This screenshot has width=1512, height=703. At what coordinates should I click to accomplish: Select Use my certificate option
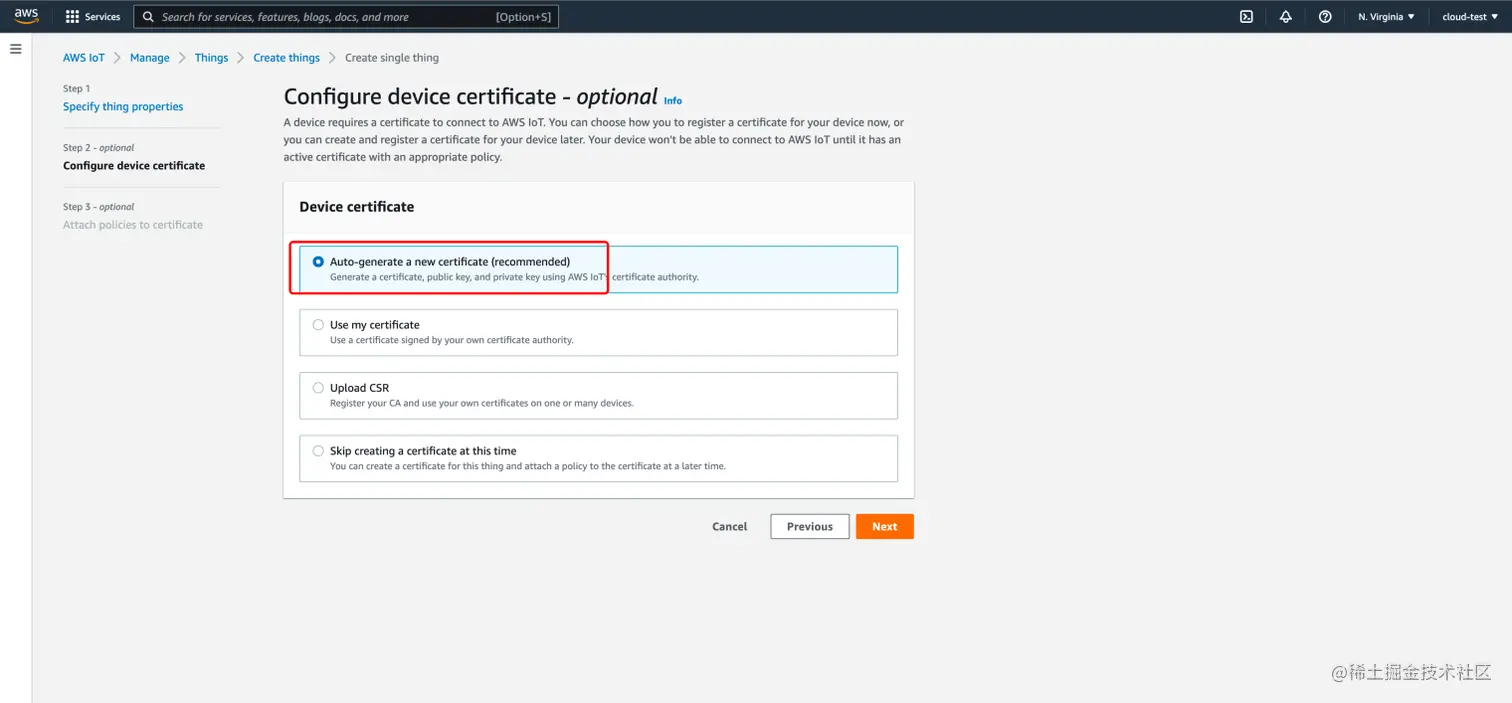598,332
